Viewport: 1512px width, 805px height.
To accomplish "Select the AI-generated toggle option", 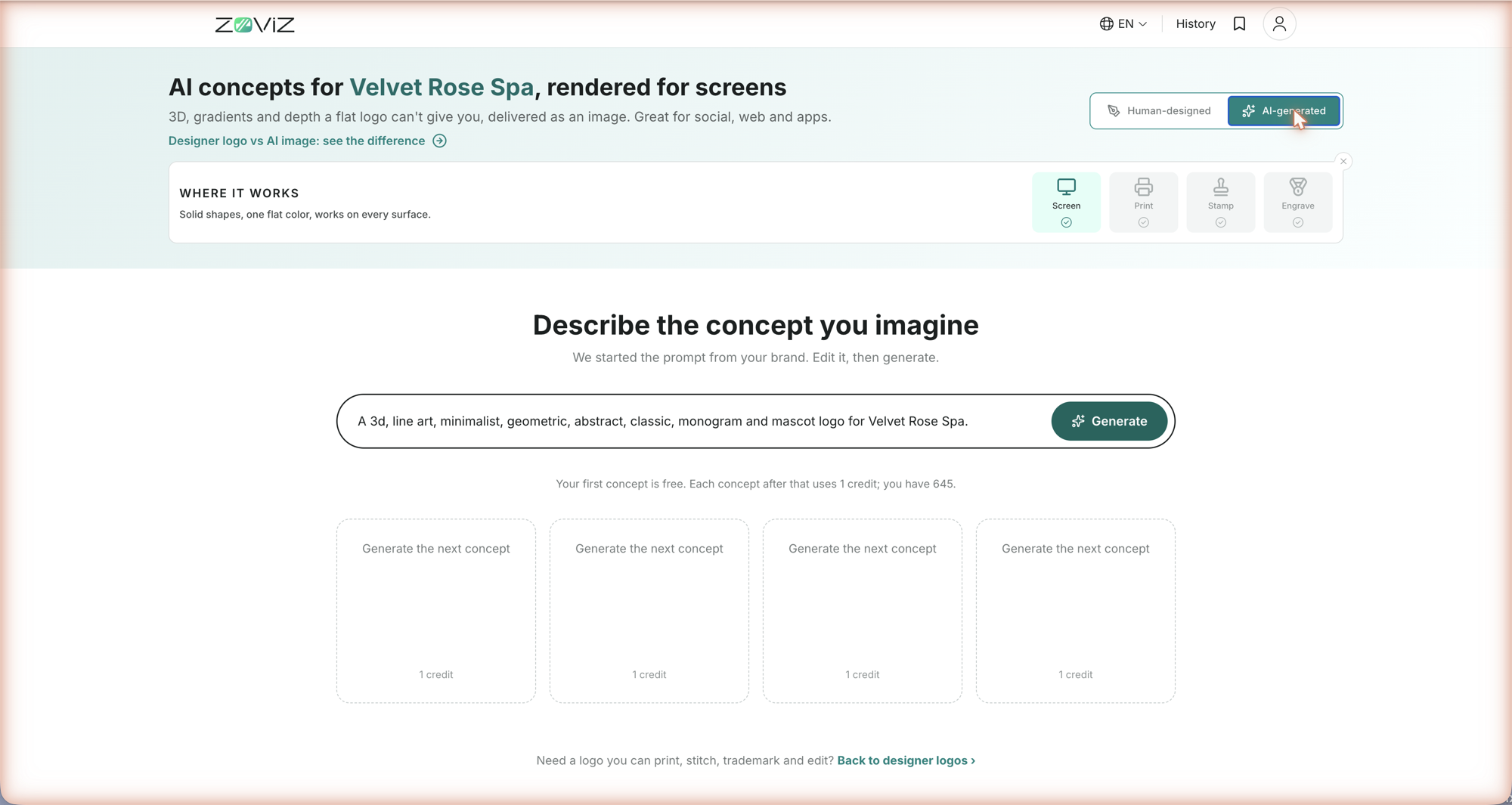I will pyautogui.click(x=1284, y=111).
